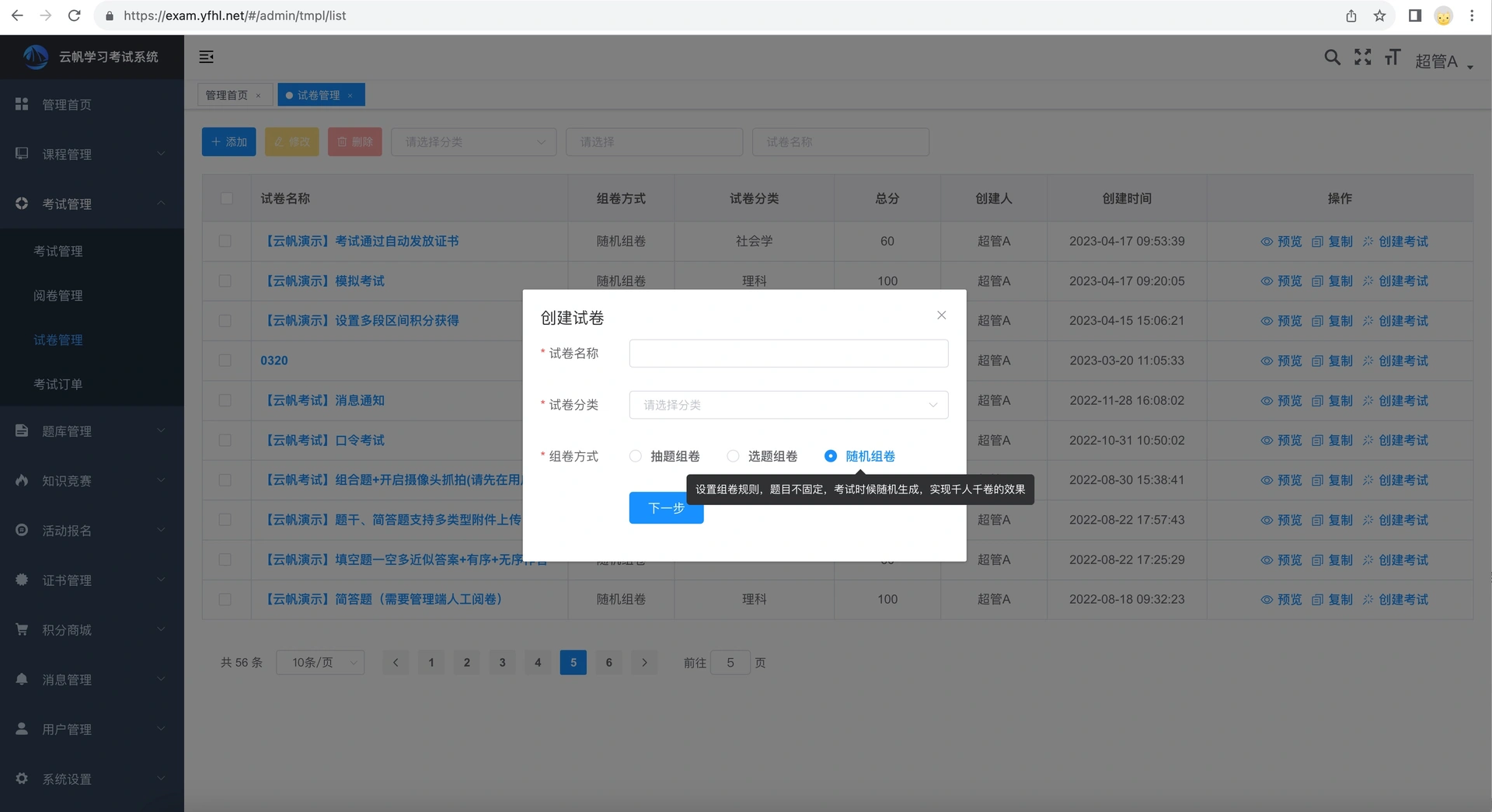Switch to the 管理首页 tab

[226, 96]
